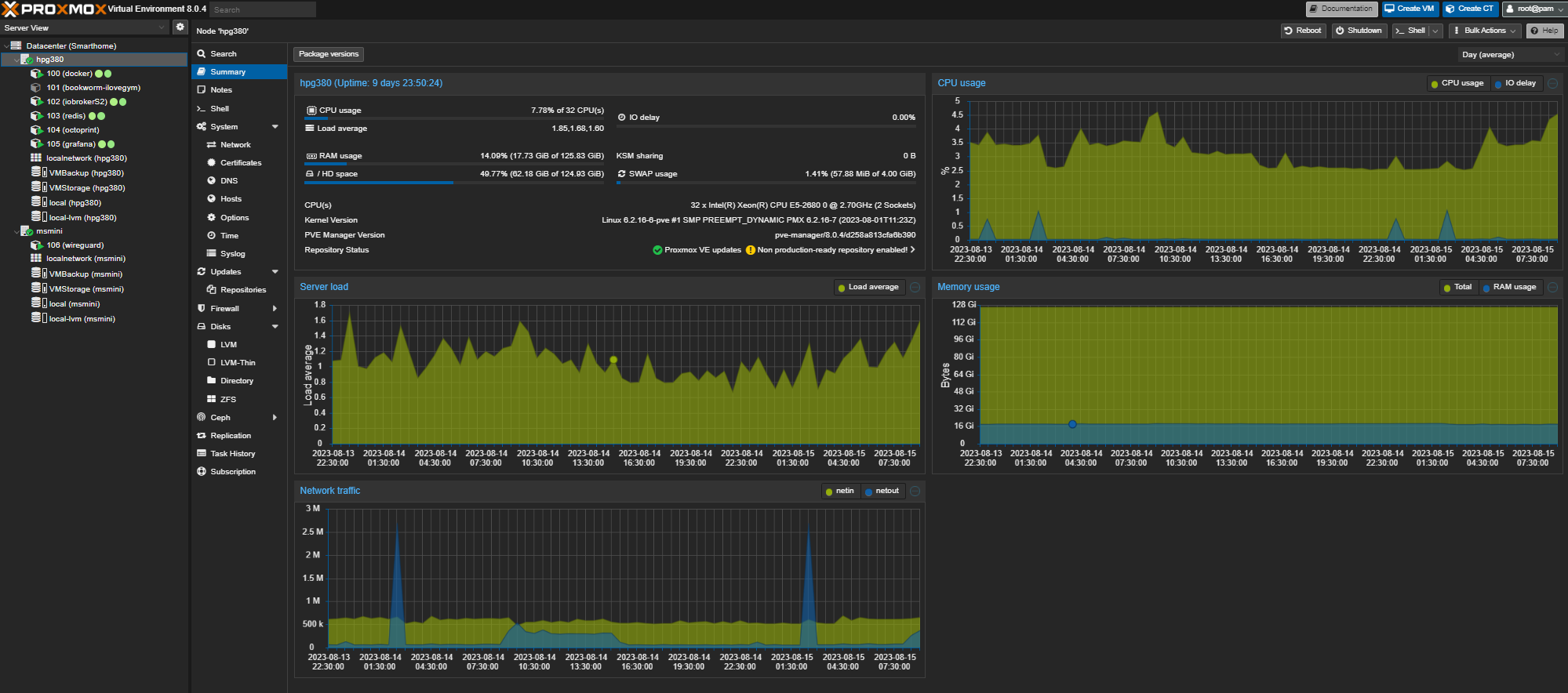Screen dimensions: 1568x693
Task: Select the 103 (redis) container icon
Action: pos(36,116)
